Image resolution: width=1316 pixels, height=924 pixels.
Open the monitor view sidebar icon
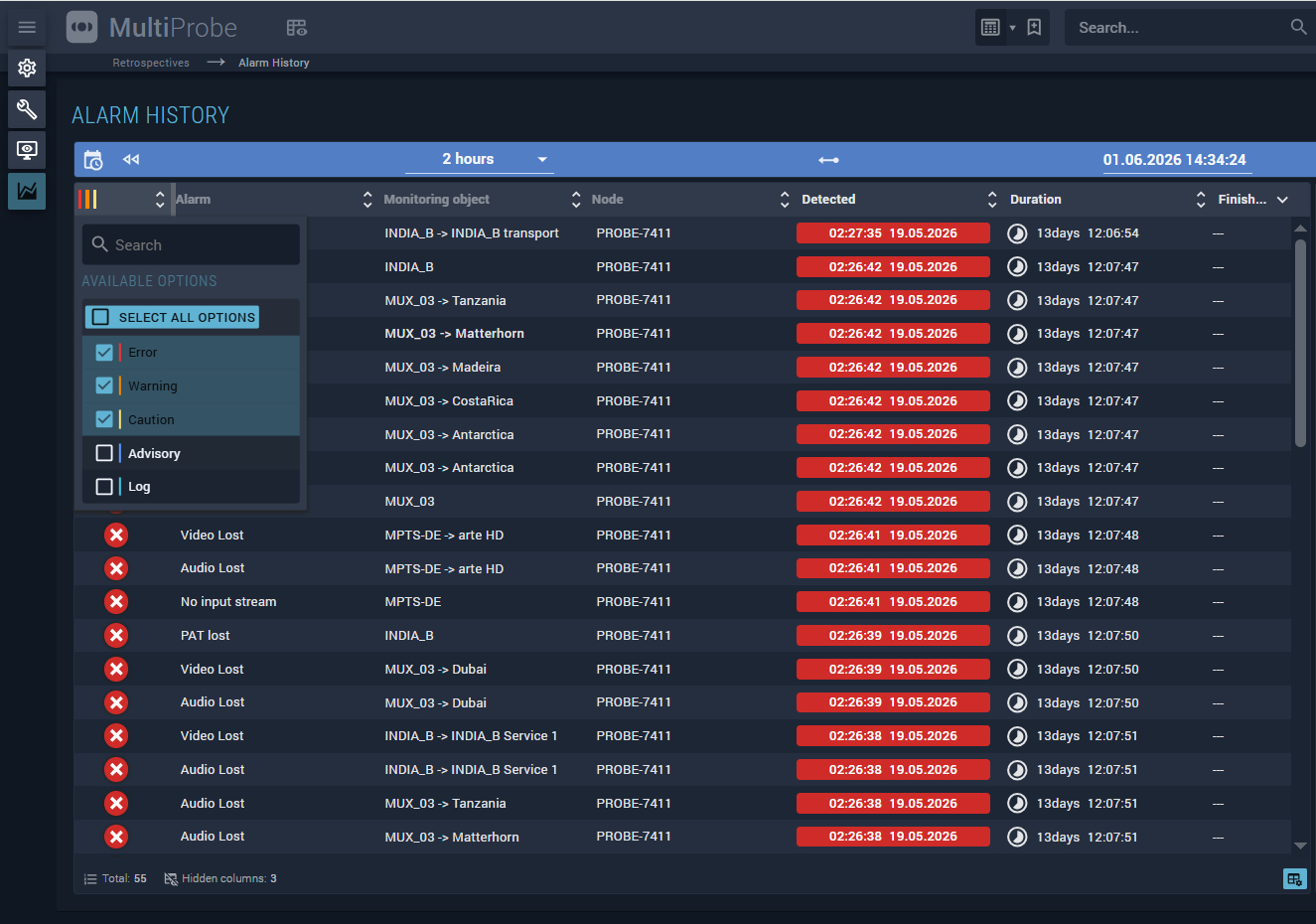point(27,150)
